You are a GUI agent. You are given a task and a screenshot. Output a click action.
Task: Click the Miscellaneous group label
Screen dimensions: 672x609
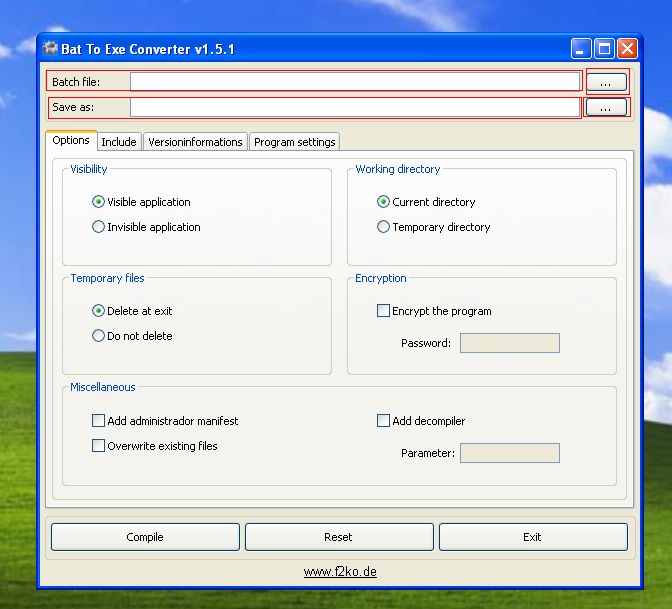102,387
